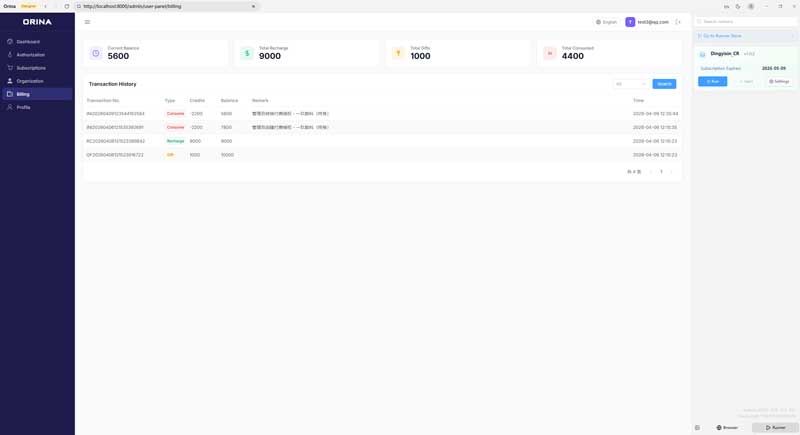Click the Current Balance clock icon
The image size is (800, 435).
96,53
